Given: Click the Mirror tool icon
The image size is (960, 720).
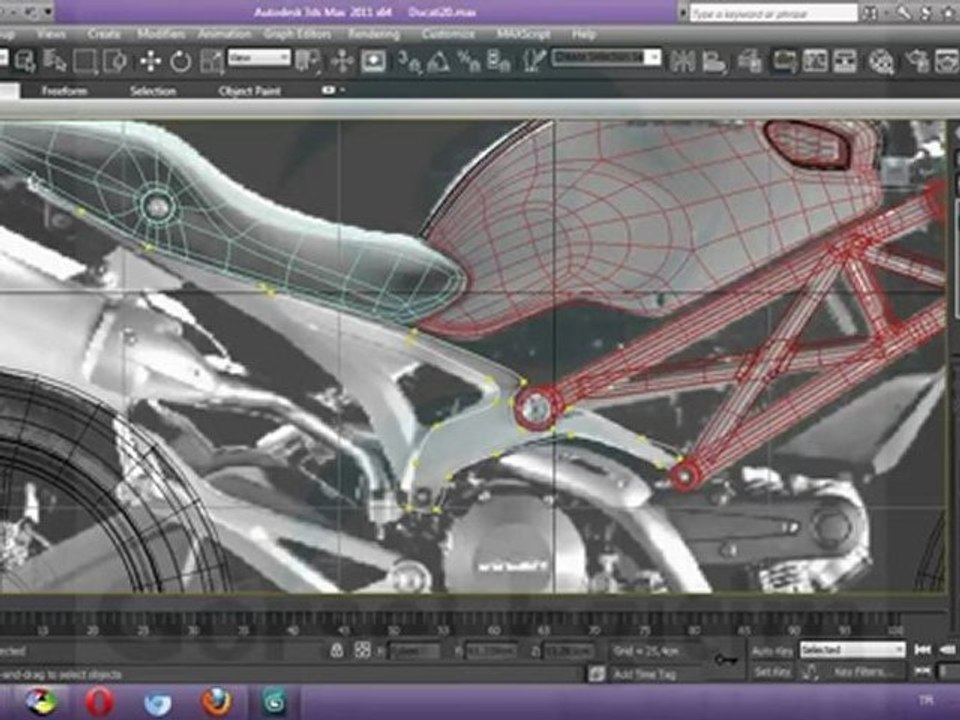Looking at the screenshot, I should click(x=682, y=61).
